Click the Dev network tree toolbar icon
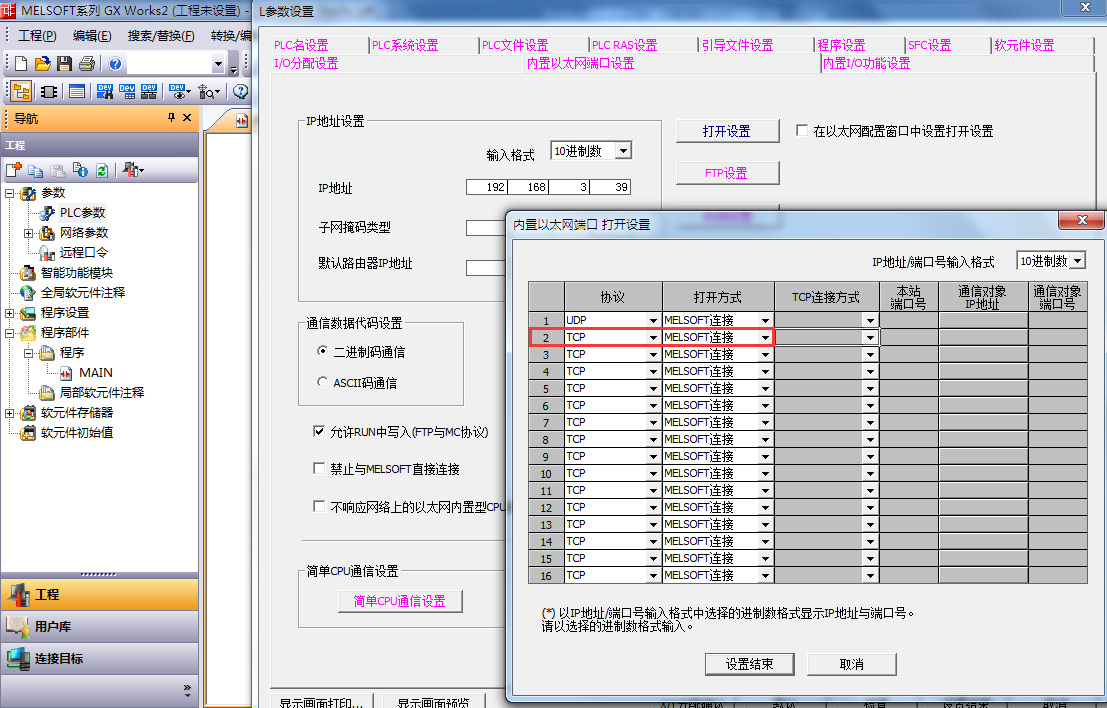This screenshot has height=708, width=1107. pos(149,92)
